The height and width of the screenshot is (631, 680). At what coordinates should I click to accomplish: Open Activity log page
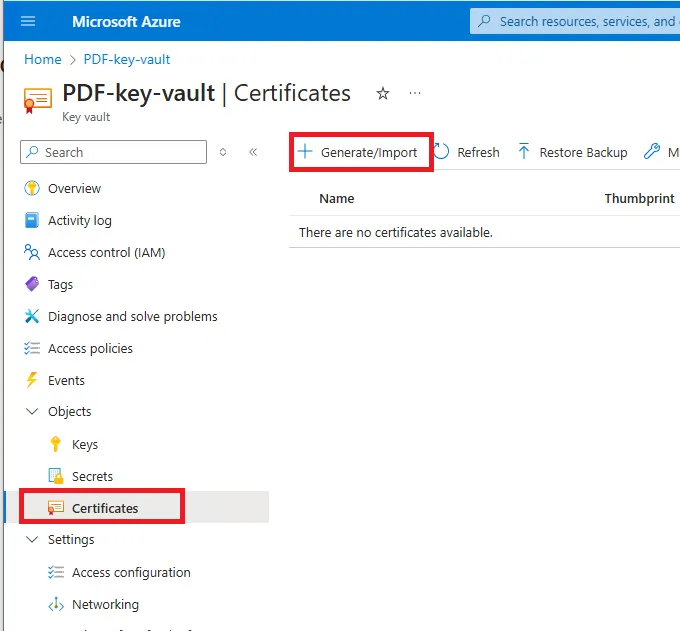pyautogui.click(x=80, y=221)
